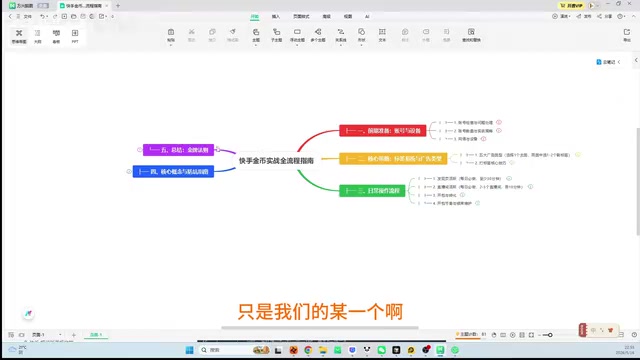
Task: Open the AI assistant floating icon on the canvas
Action: click(28, 313)
